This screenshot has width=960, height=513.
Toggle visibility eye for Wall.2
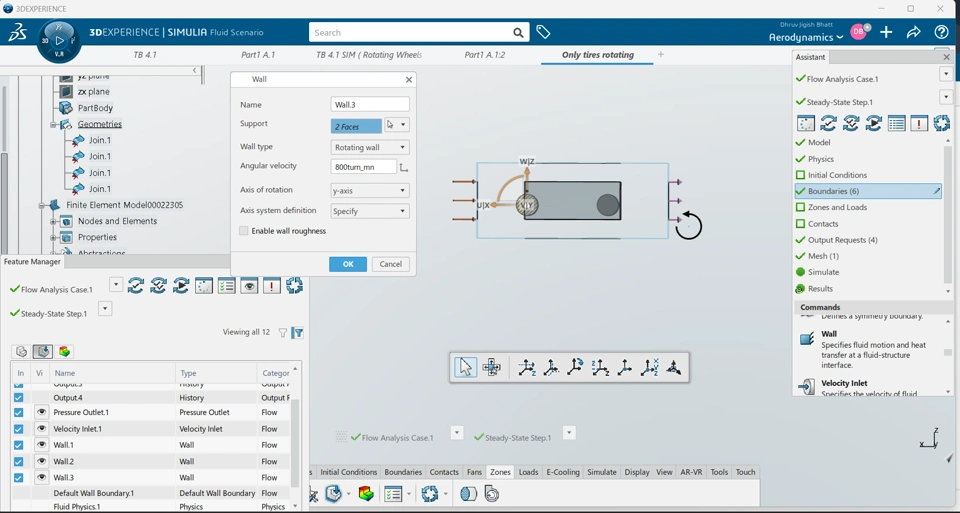(41, 461)
